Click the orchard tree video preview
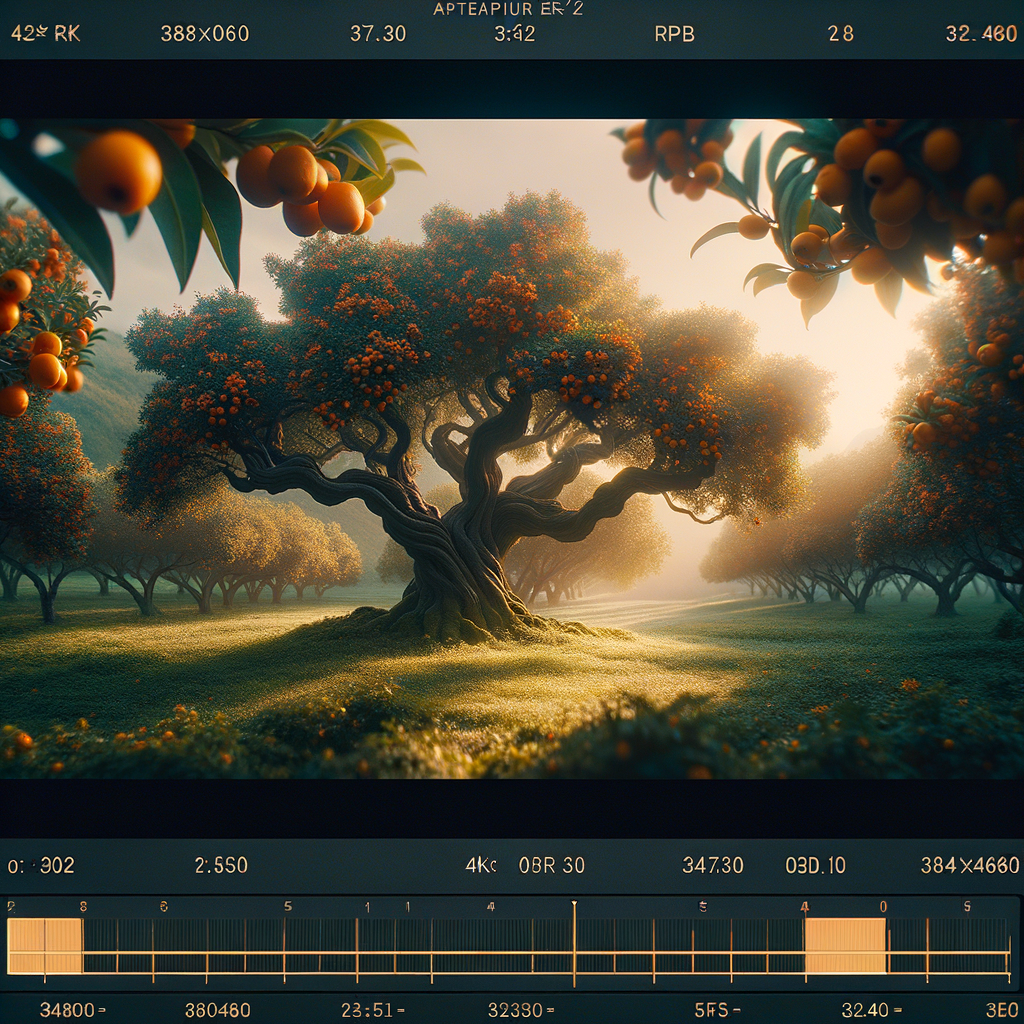 click(512, 448)
